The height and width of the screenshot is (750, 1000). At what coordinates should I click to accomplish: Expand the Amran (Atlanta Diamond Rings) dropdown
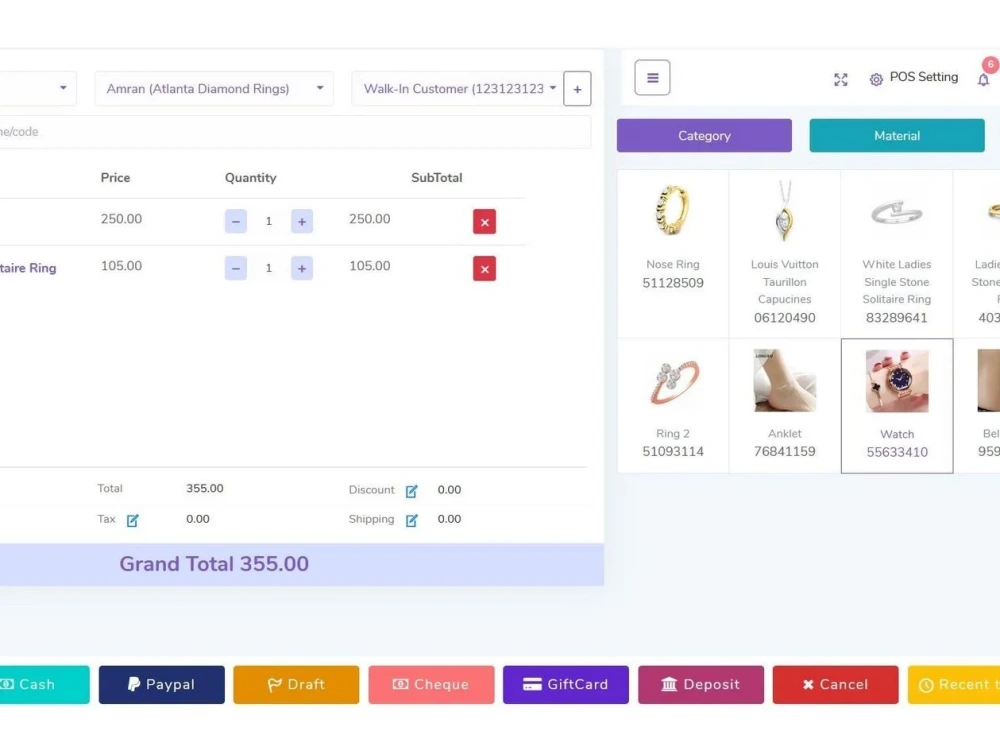pos(214,89)
